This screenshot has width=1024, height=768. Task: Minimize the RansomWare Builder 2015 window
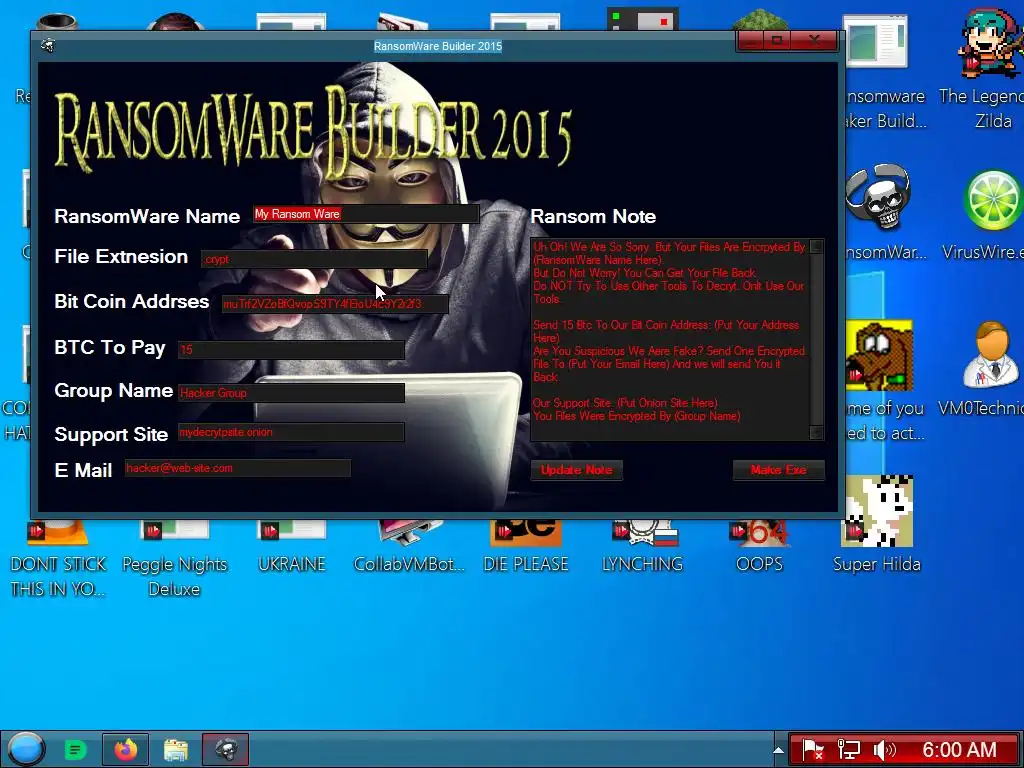(753, 40)
